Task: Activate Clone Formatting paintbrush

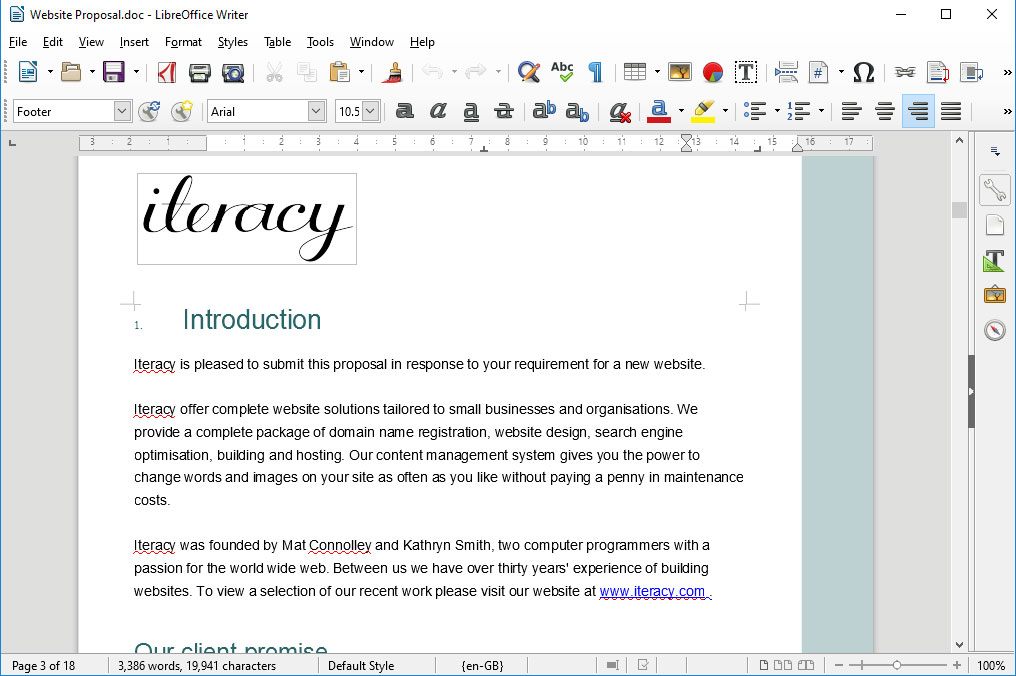Action: coord(392,72)
